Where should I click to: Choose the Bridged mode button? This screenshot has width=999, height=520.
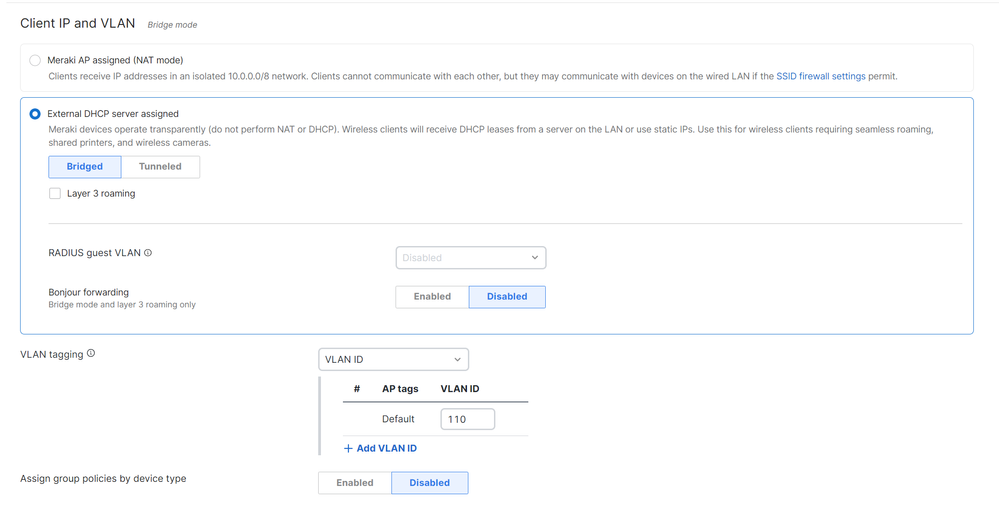pyautogui.click(x=85, y=166)
